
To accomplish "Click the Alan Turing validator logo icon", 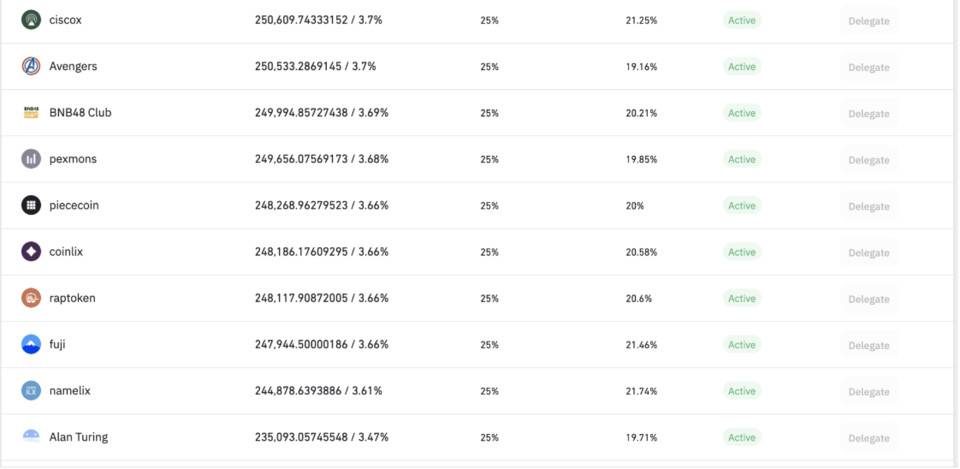I will click(31, 437).
